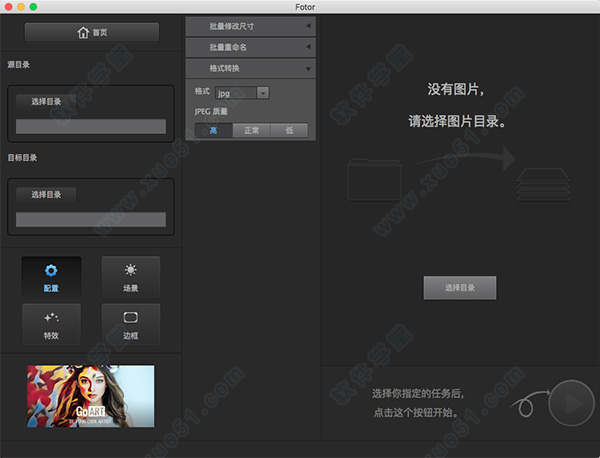The width and height of the screenshot is (600, 458).
Task: Click the 目标目录 label
Action: pos(22,158)
